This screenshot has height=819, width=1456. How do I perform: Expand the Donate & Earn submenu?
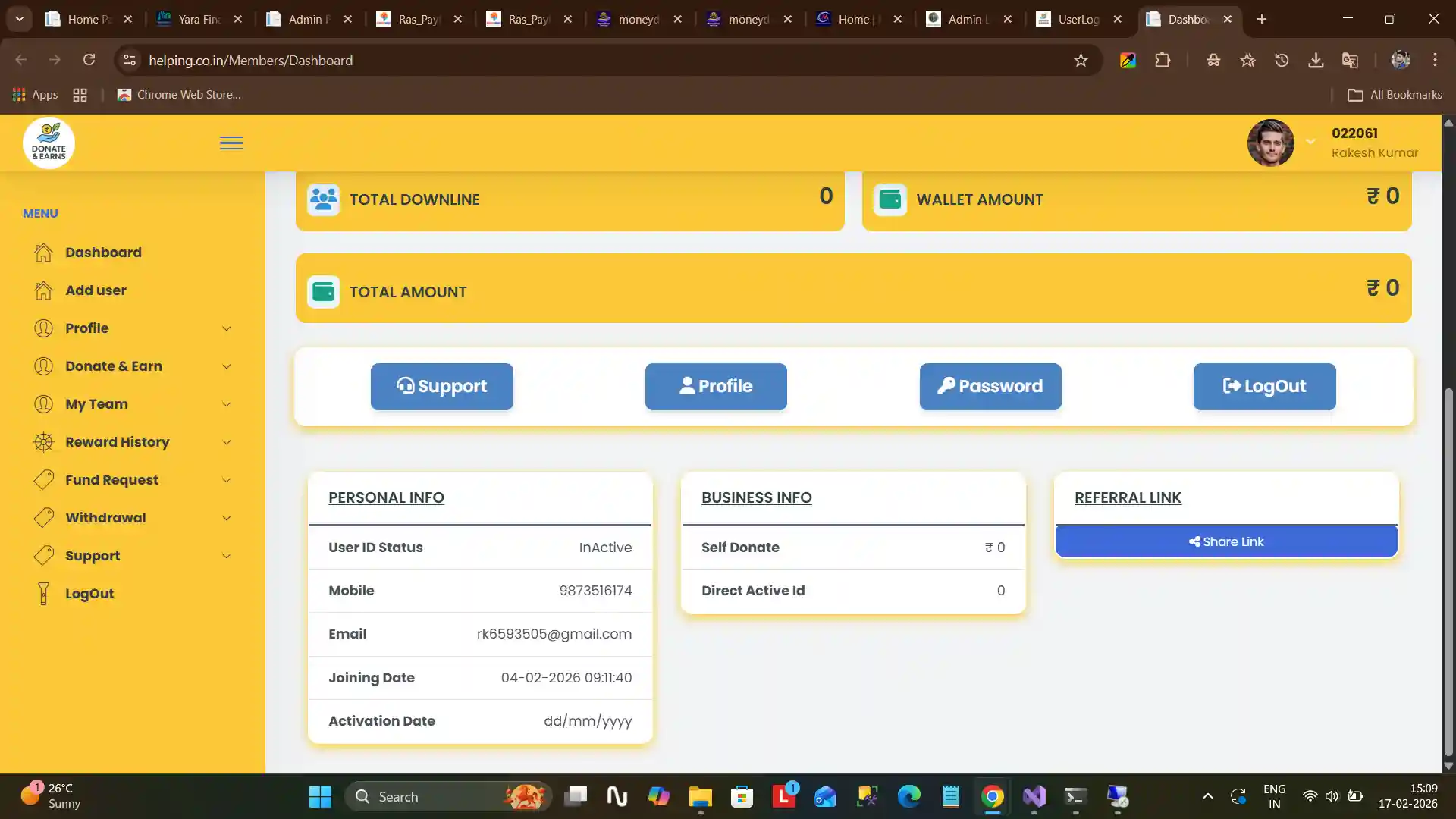(x=226, y=366)
